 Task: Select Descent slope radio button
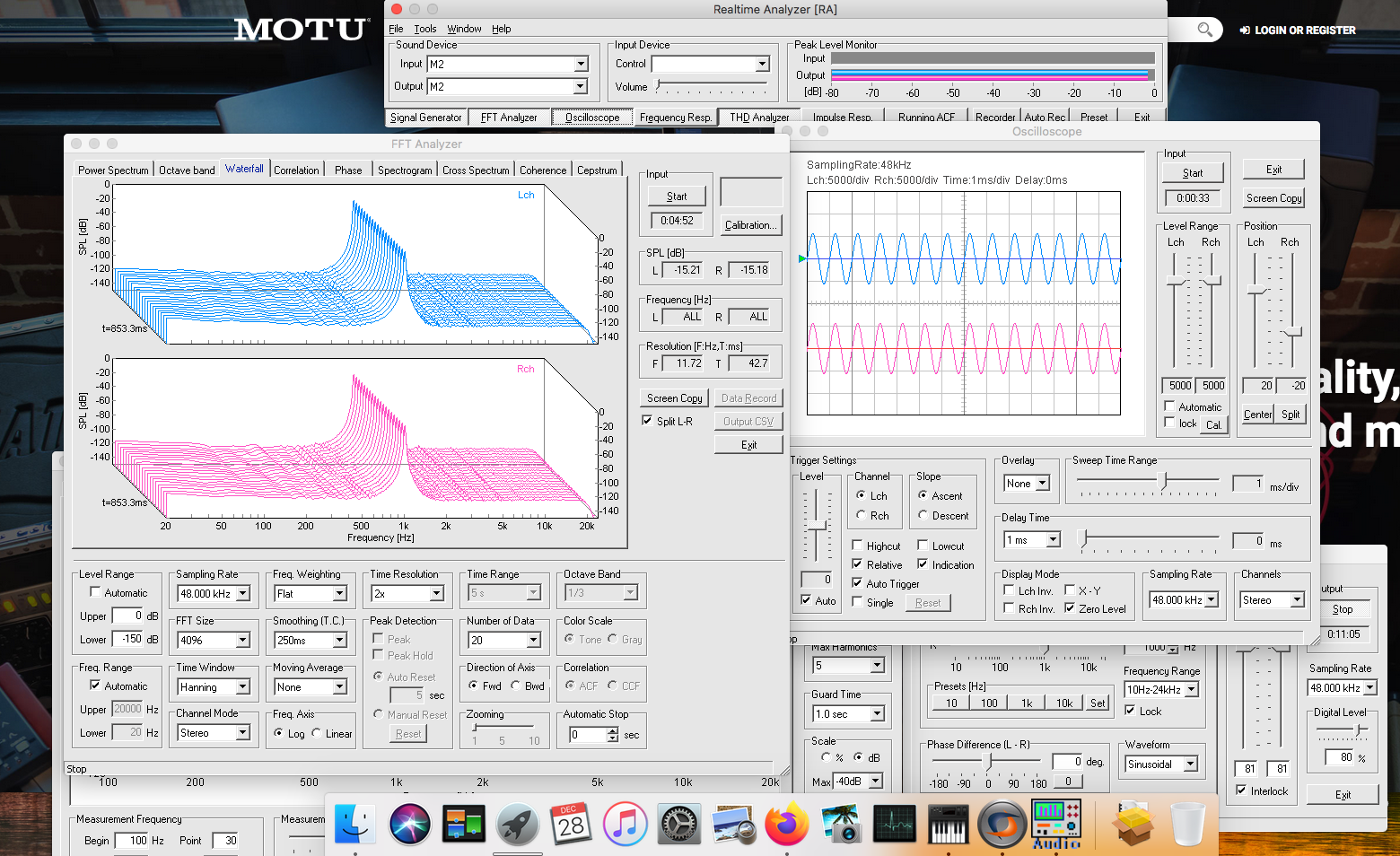point(923,515)
